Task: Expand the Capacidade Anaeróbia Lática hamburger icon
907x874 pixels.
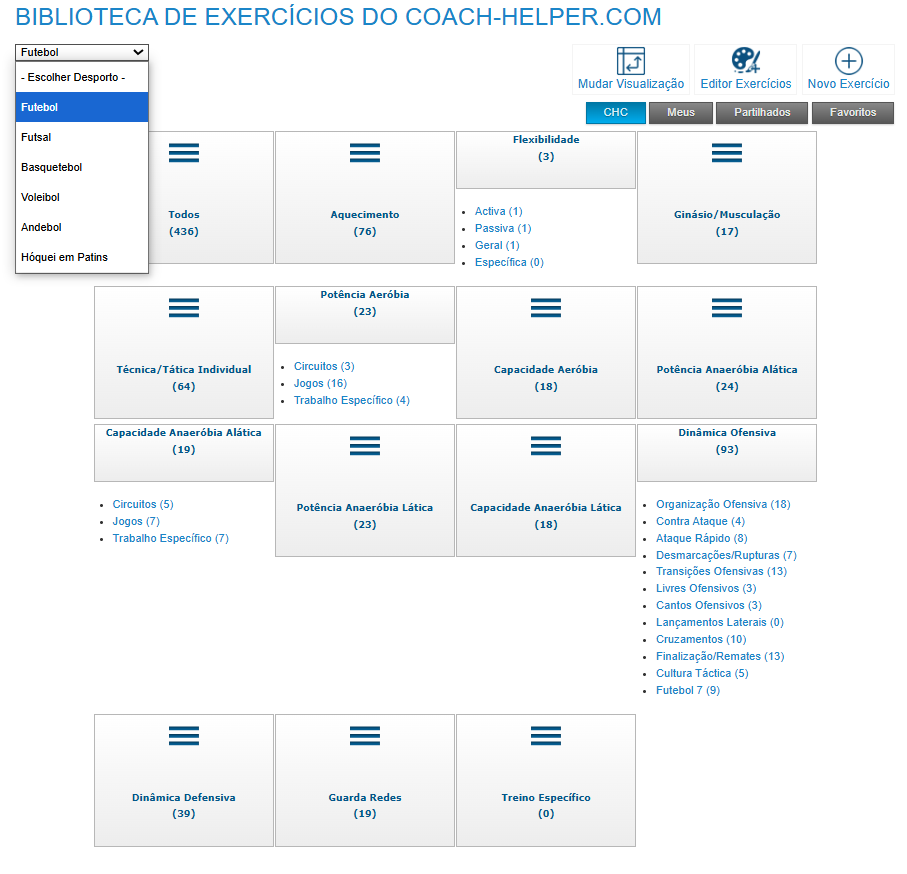Action: 546,446
